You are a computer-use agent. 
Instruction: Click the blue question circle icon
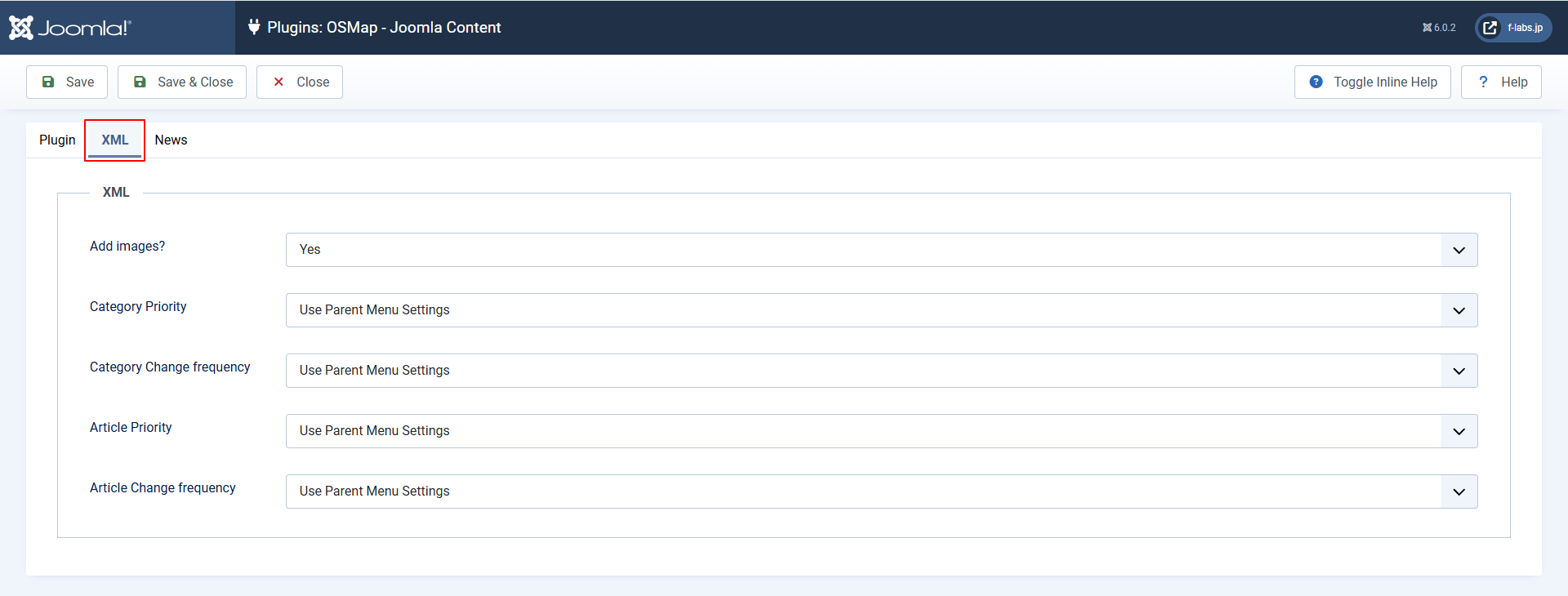[x=1316, y=82]
